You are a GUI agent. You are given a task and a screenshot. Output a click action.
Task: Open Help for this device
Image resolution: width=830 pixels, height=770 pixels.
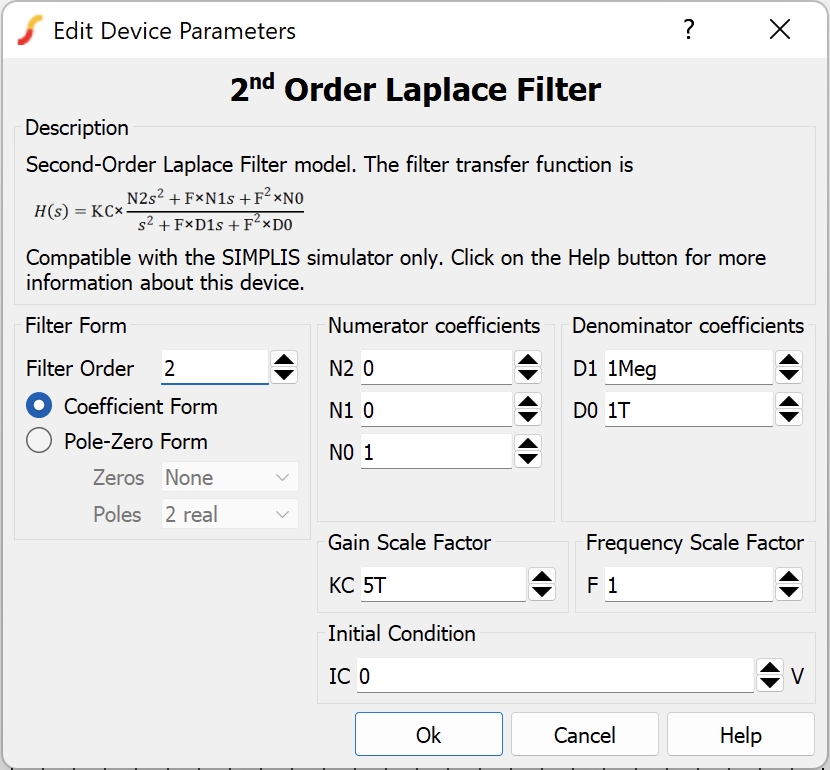(x=741, y=734)
